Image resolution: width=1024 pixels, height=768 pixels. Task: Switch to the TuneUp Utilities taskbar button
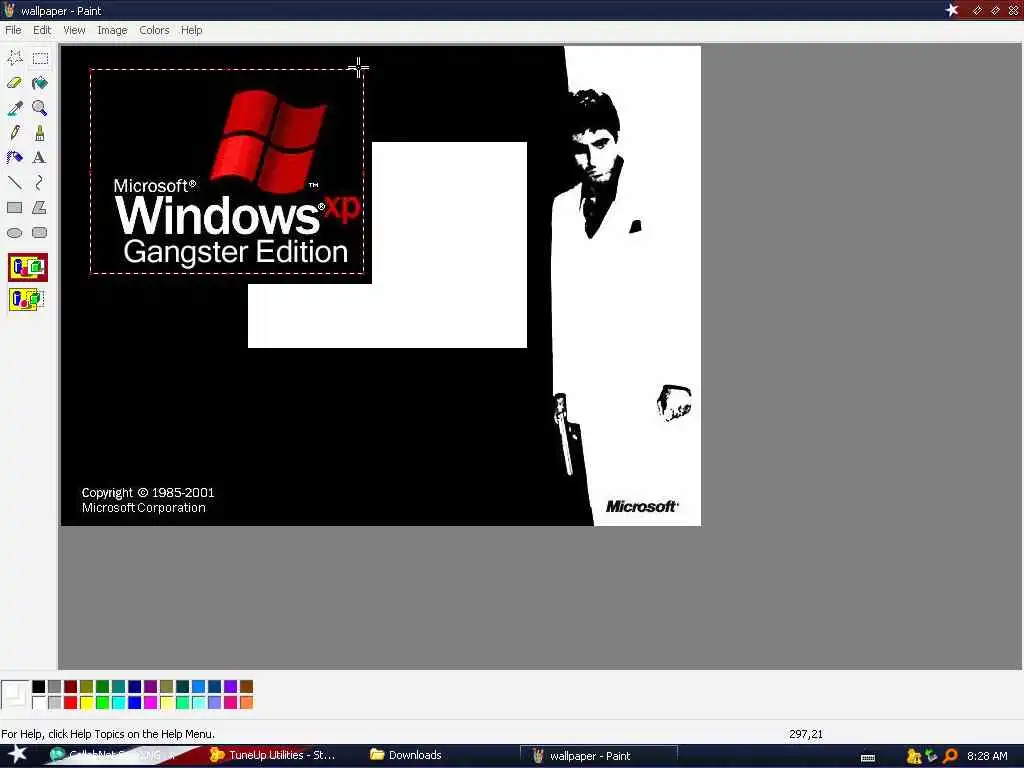click(x=273, y=755)
